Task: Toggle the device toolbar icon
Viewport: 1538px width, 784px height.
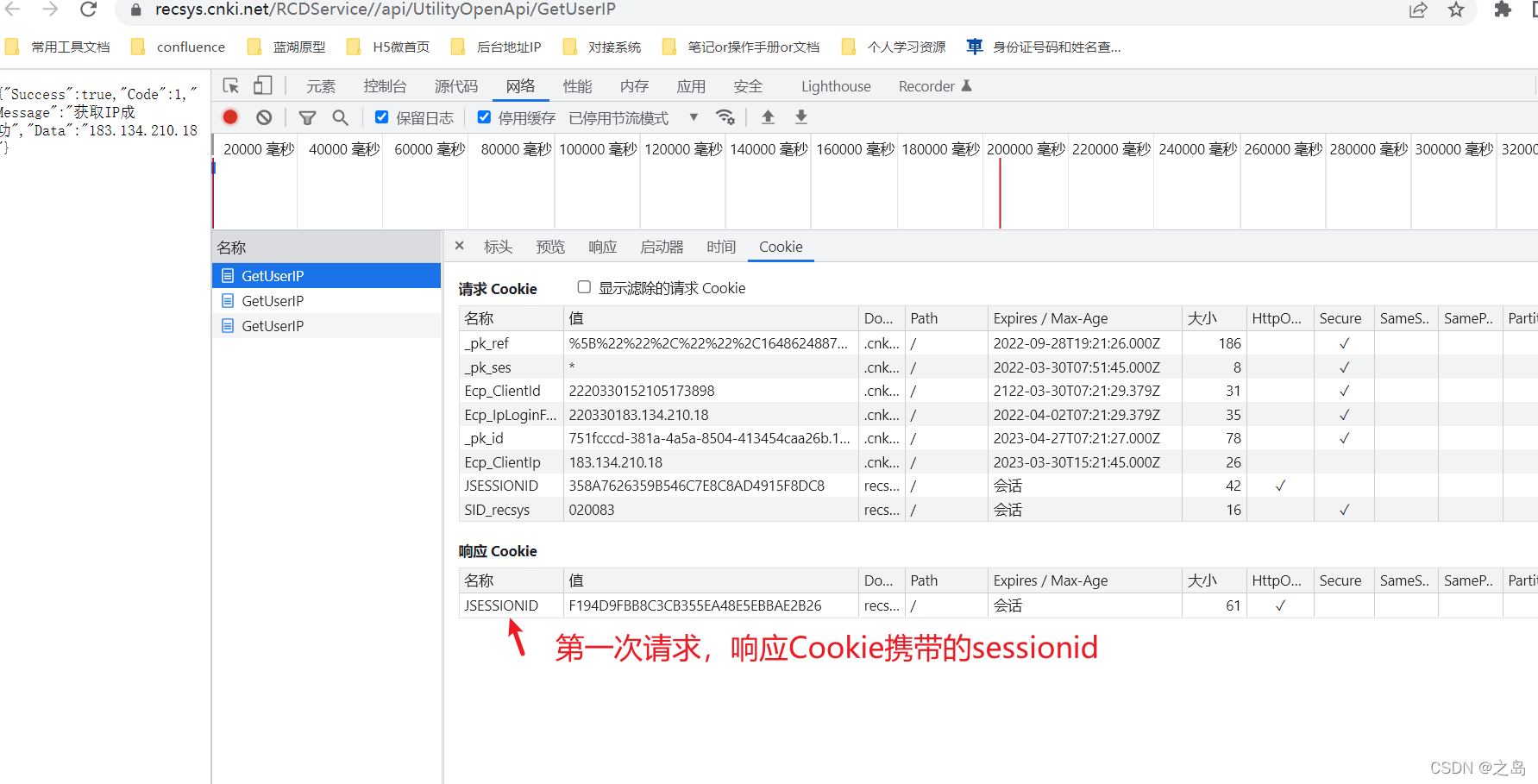Action: pyautogui.click(x=262, y=85)
